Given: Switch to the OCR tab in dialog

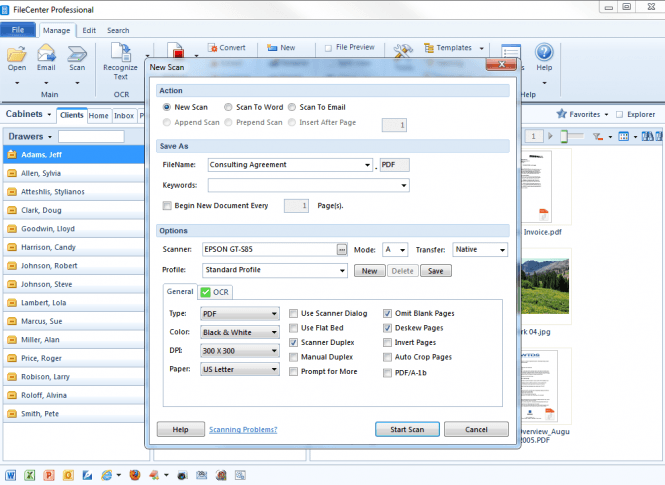Looking at the screenshot, I should [215, 292].
